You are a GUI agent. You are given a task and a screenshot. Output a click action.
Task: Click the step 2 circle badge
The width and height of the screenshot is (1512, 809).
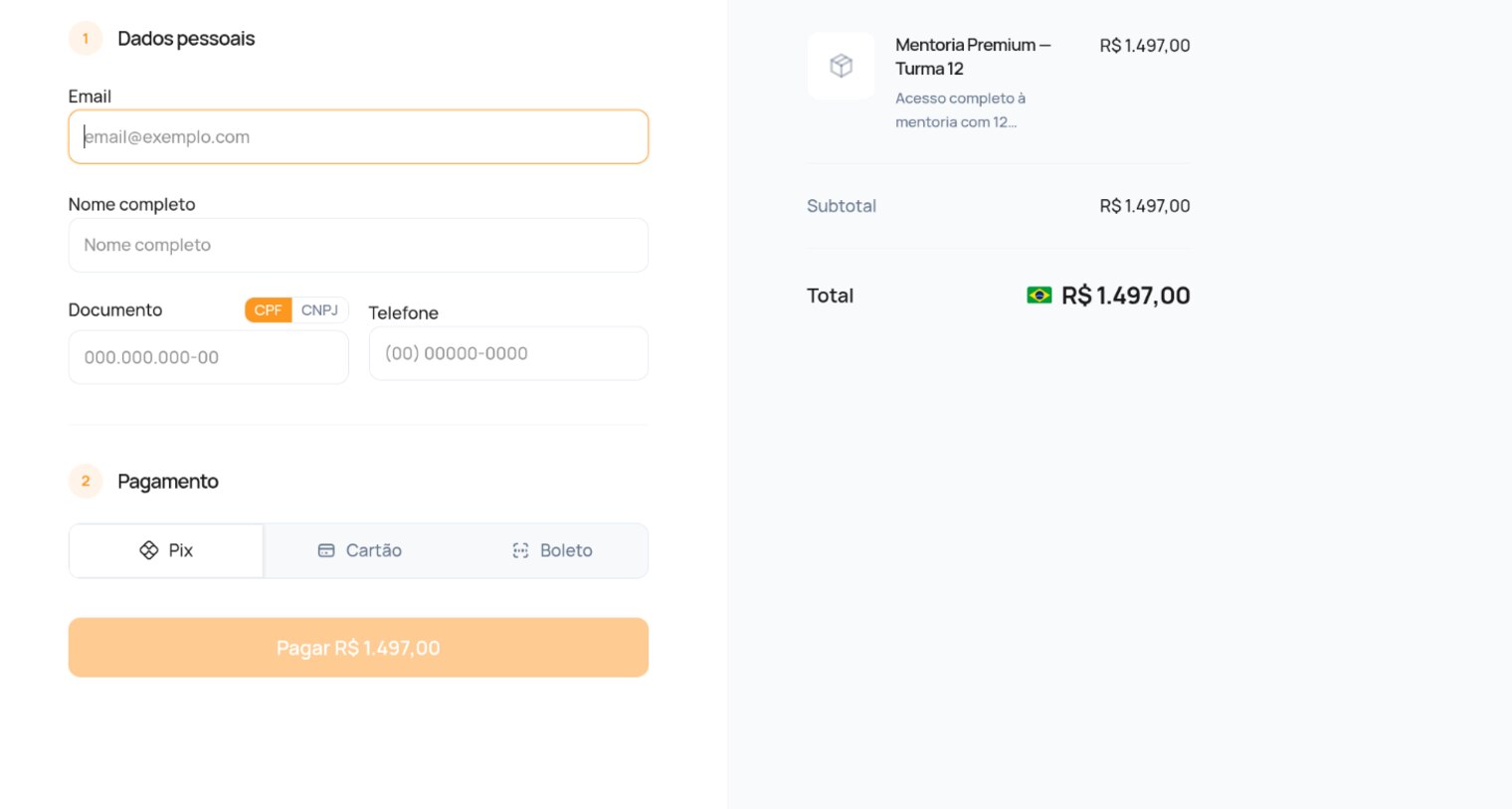[x=86, y=482]
